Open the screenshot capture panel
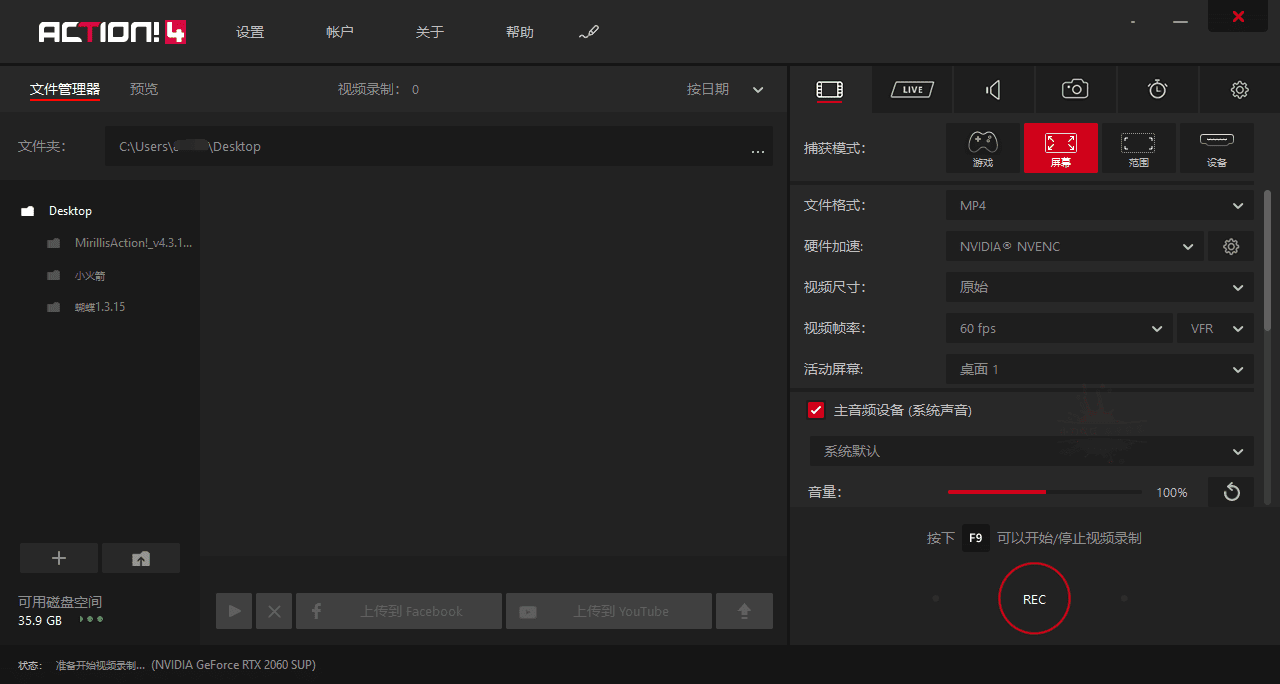The width and height of the screenshot is (1280, 684). click(x=1074, y=89)
